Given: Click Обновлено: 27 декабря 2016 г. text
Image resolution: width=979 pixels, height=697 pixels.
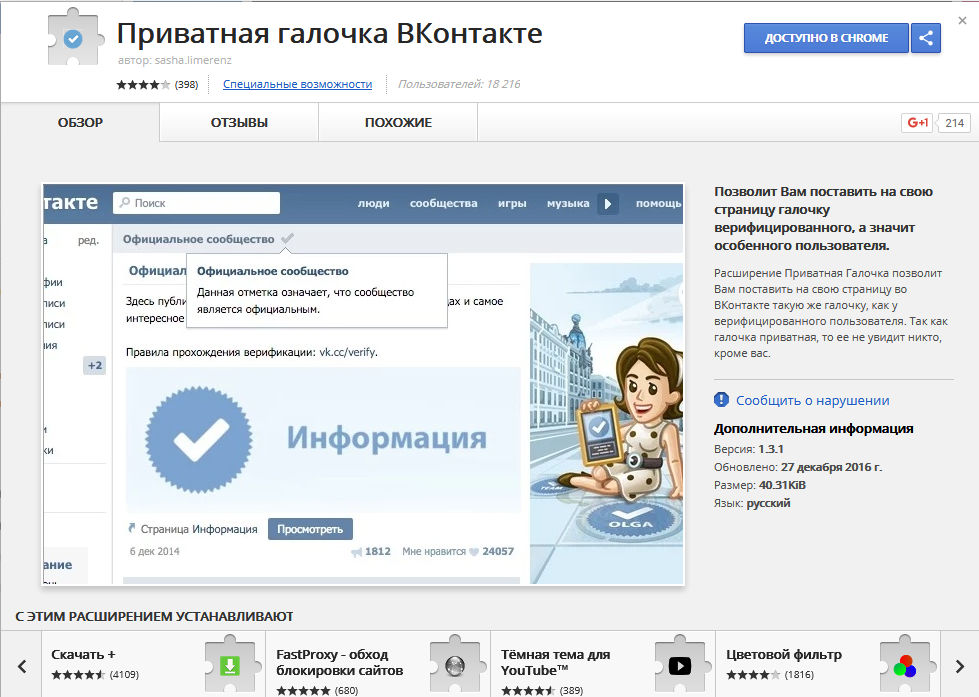Looking at the screenshot, I should click(x=798, y=467).
